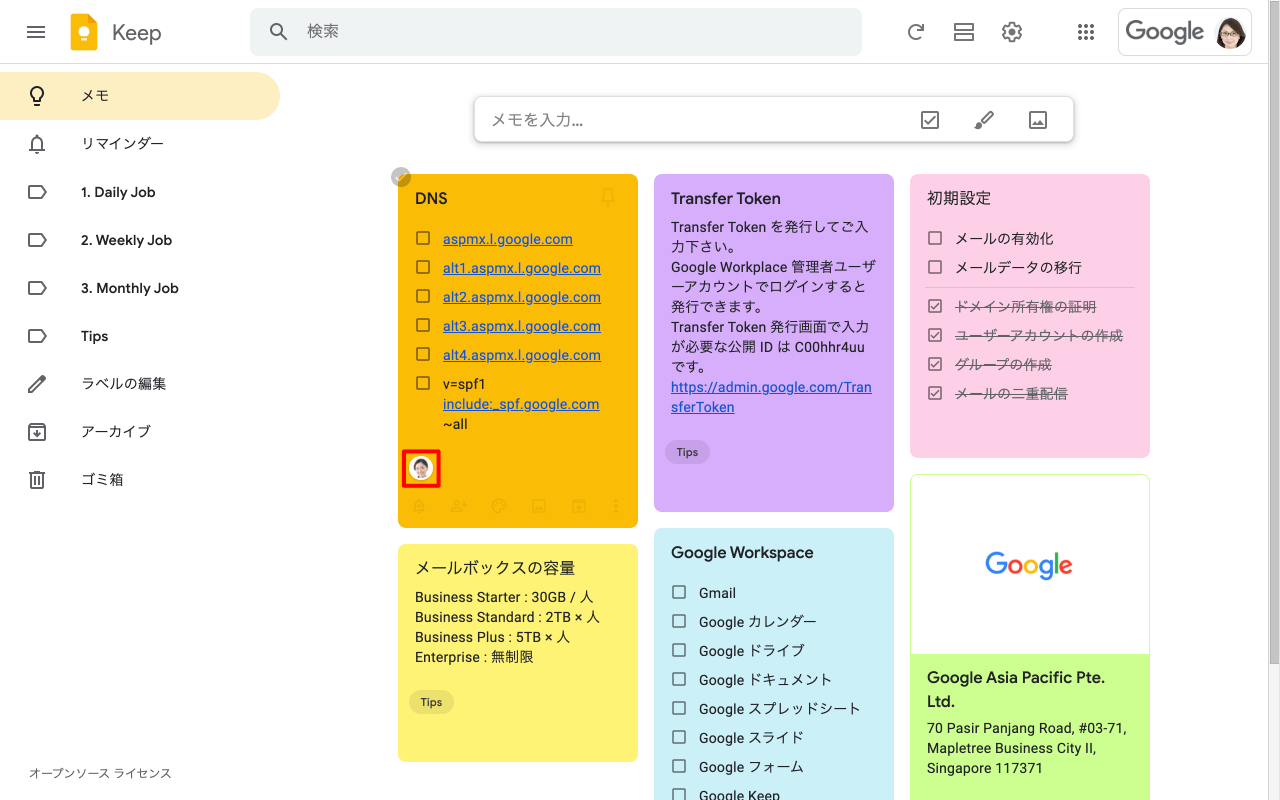
Task: Open the admin.google.com TransferToken link
Action: click(x=771, y=397)
